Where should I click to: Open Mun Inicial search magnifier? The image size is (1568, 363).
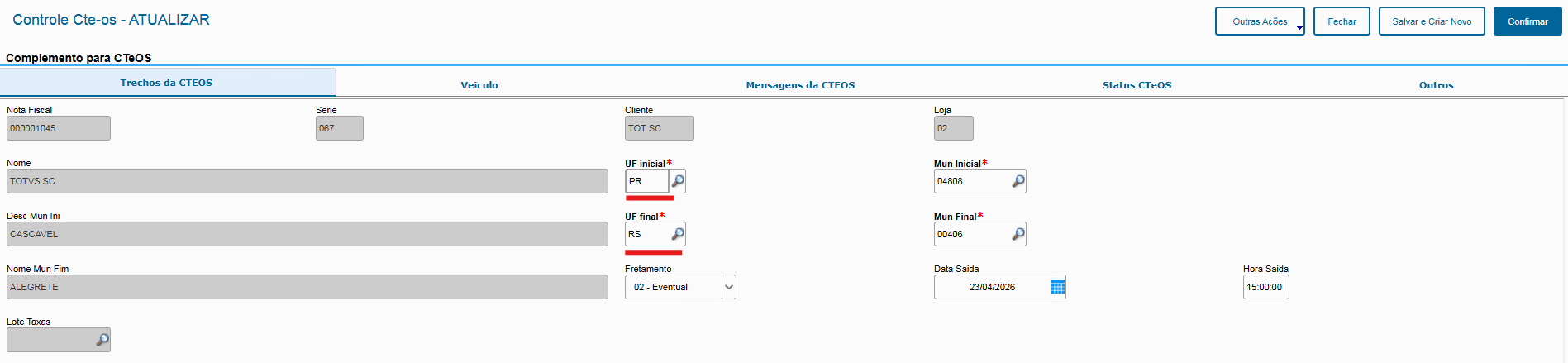[x=1018, y=181]
